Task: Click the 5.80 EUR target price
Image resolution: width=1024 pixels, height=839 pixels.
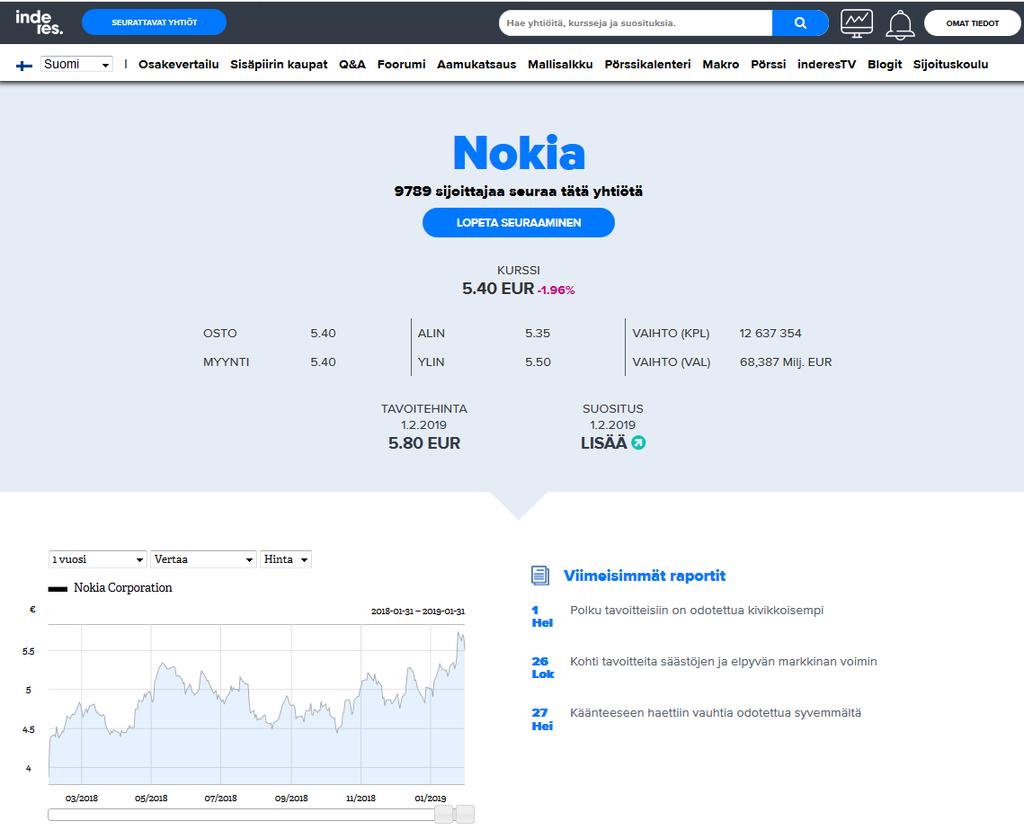Action: click(424, 443)
